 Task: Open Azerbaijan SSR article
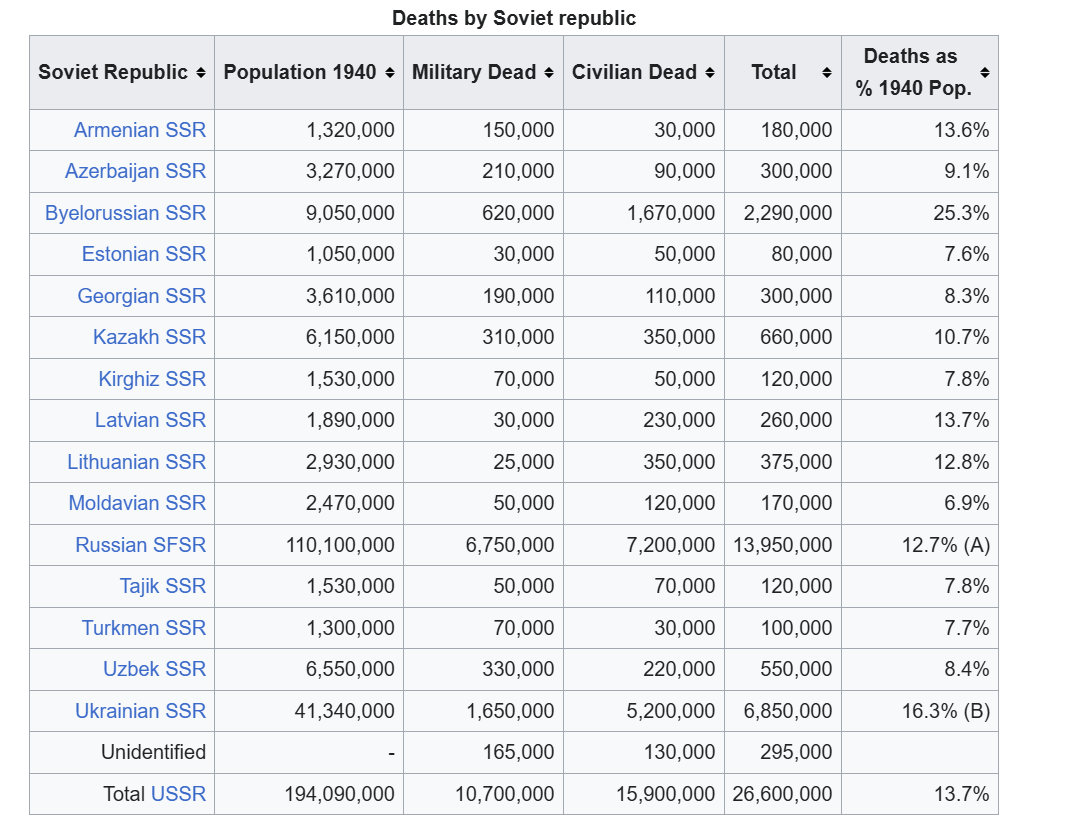(x=136, y=171)
